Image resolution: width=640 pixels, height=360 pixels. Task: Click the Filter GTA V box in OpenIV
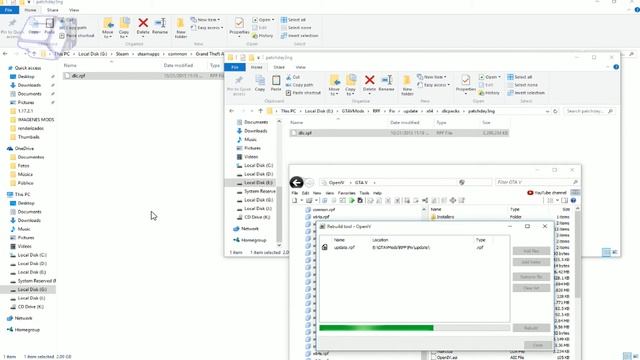tap(537, 182)
